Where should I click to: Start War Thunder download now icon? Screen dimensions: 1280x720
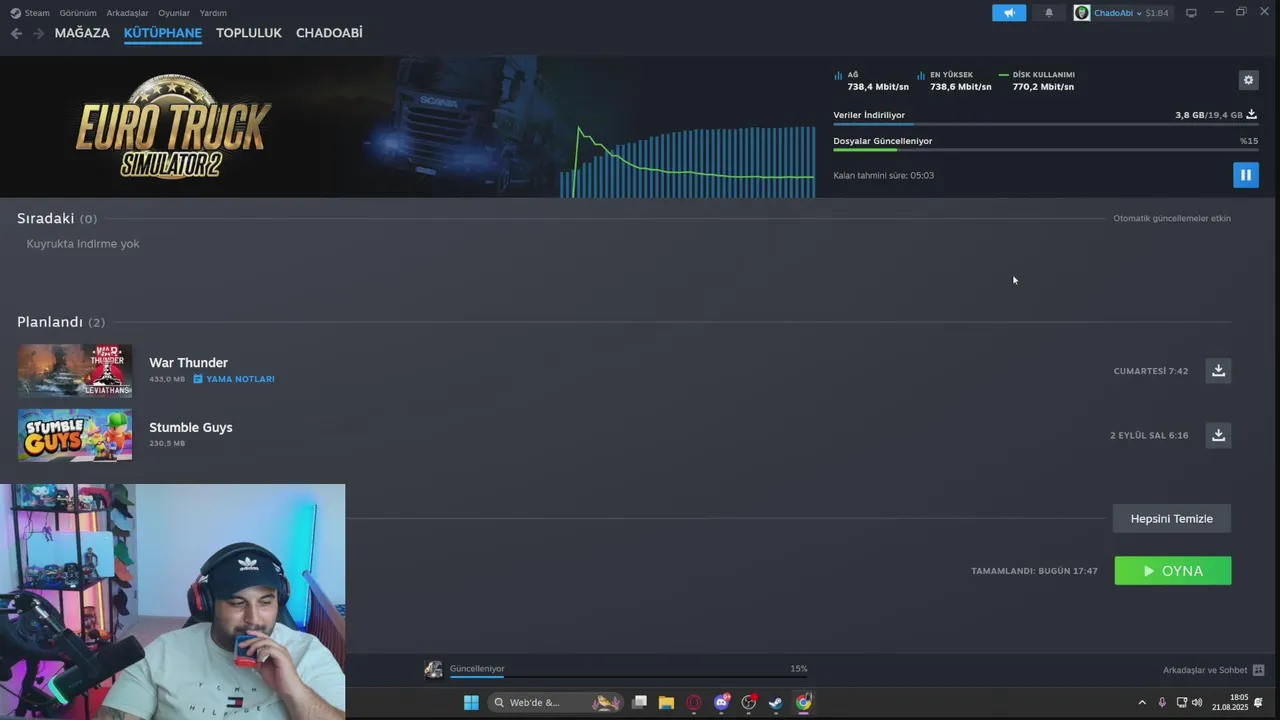point(1218,371)
